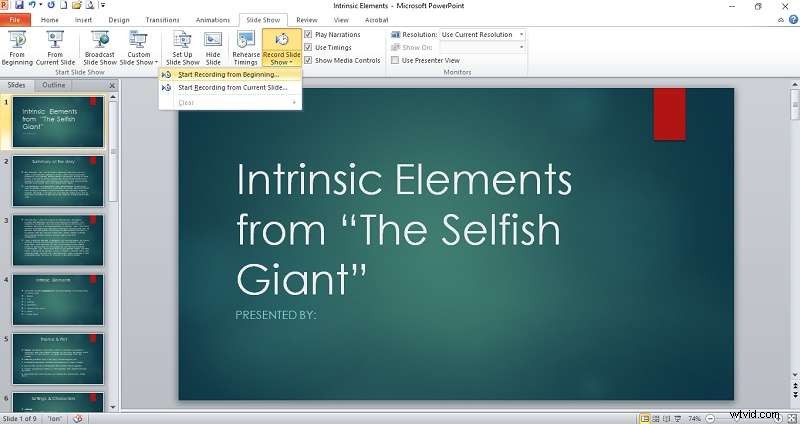This screenshot has width=800, height=424.
Task: Expand the Clear submenu
Action: coord(231,103)
